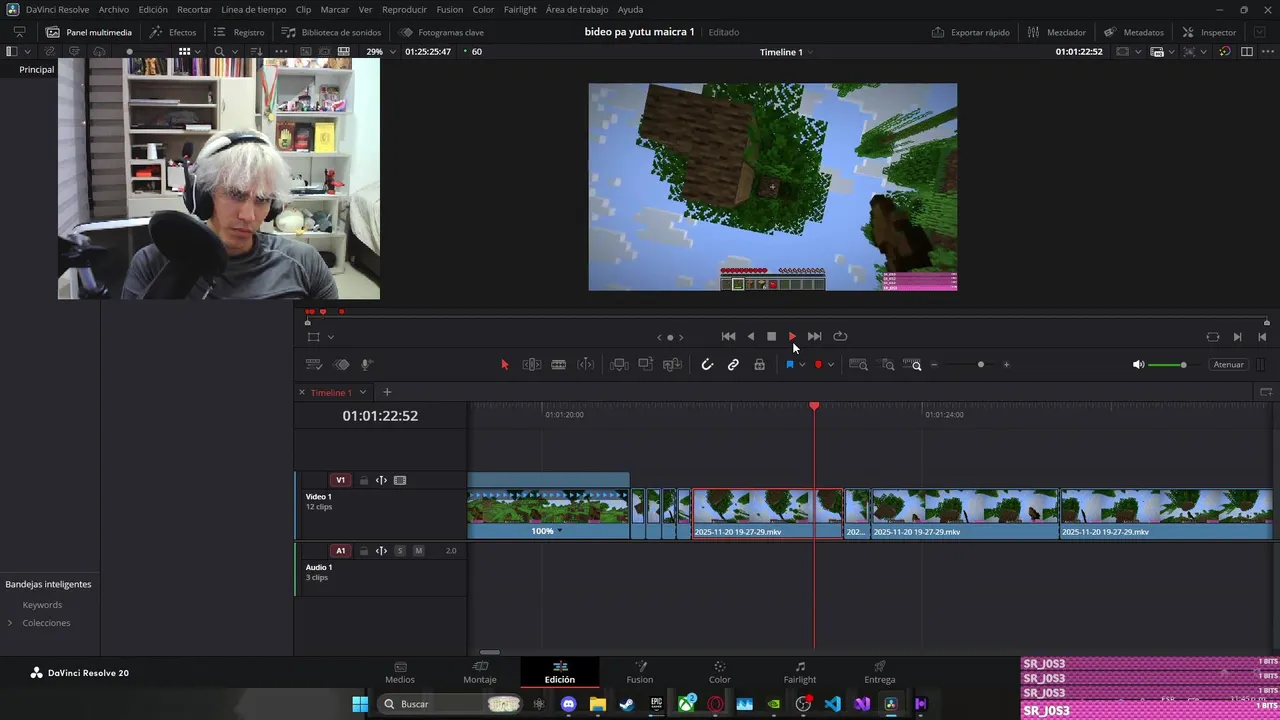Select the arrow Selection mode tool

coord(505,365)
